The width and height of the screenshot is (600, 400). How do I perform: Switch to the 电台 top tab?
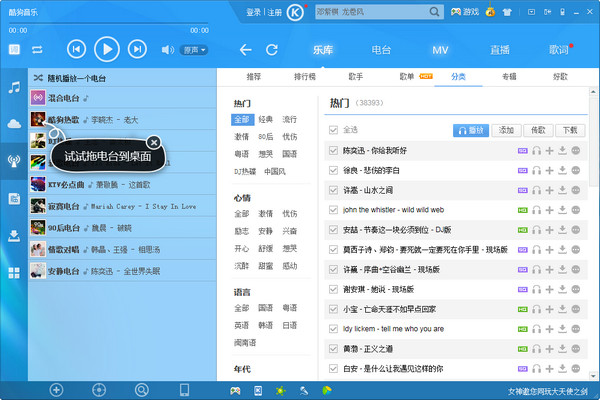pyautogui.click(x=380, y=49)
